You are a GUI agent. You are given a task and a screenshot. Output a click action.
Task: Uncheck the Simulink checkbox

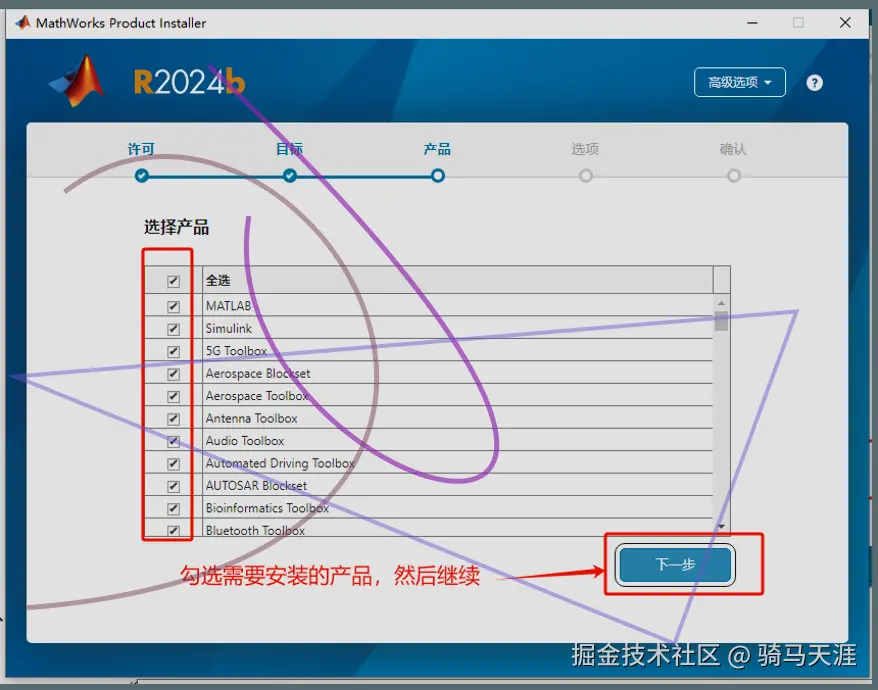click(173, 329)
